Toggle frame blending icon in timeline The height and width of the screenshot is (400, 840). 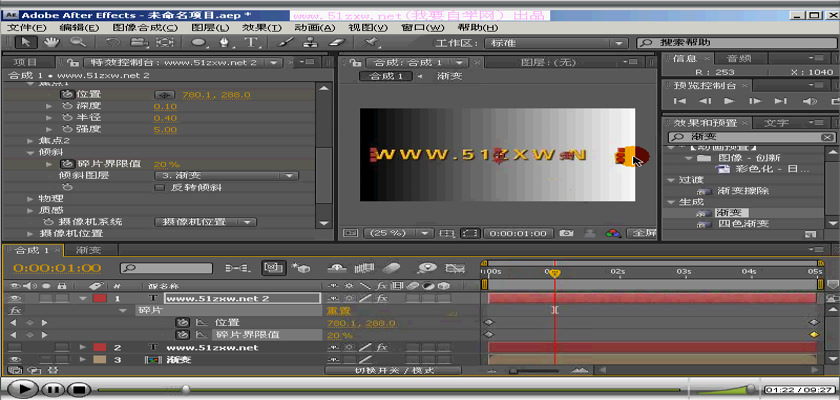[x=364, y=267]
